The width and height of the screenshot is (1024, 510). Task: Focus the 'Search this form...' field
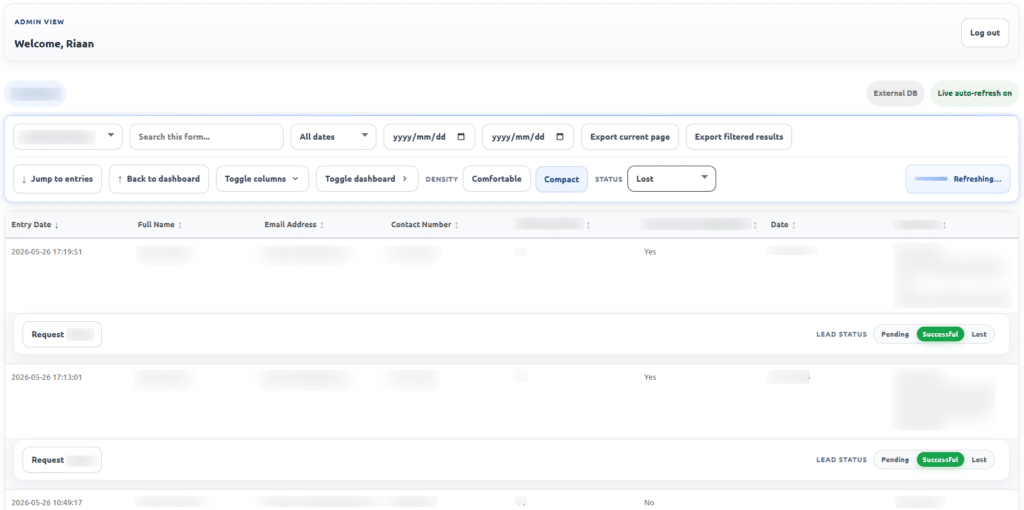tap(206, 137)
